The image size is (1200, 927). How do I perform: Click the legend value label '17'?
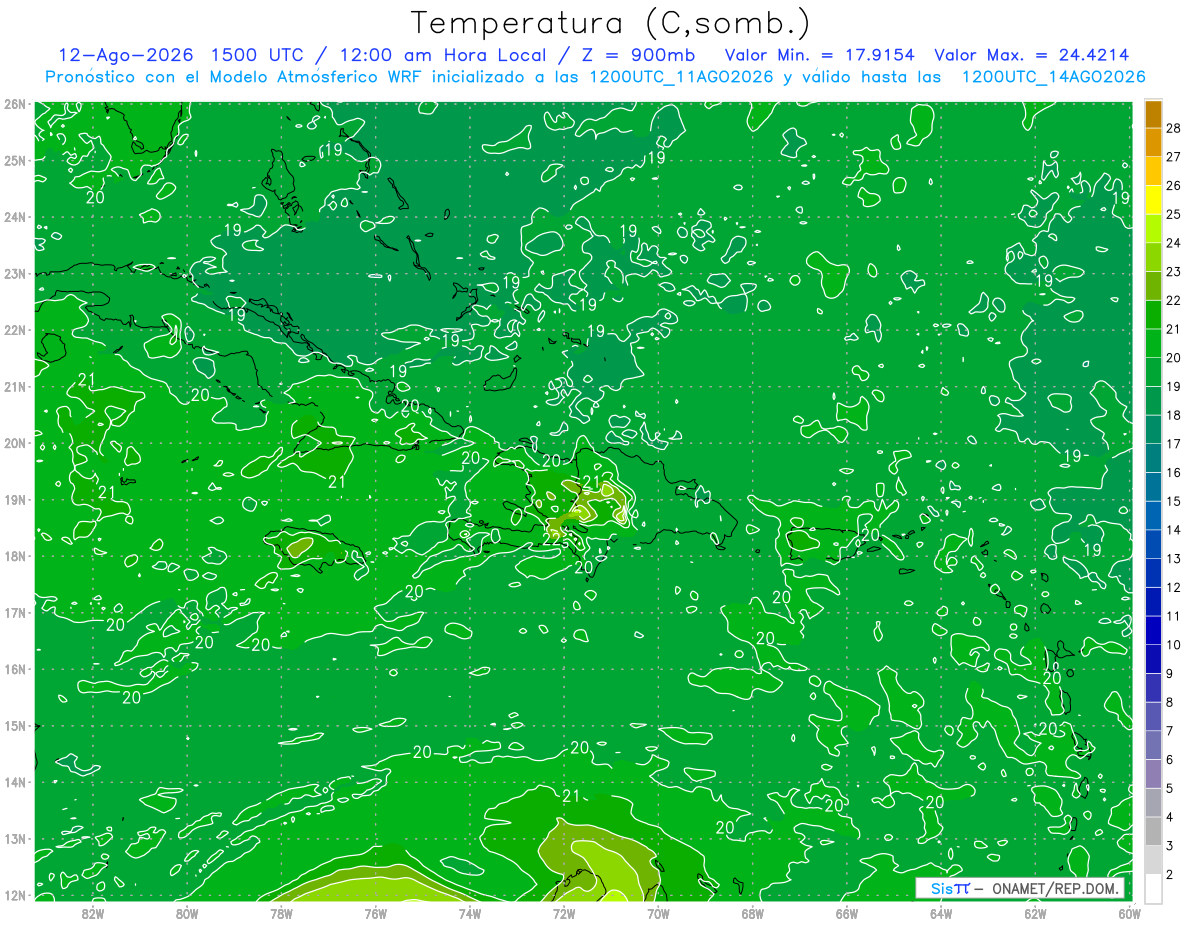tap(1172, 443)
